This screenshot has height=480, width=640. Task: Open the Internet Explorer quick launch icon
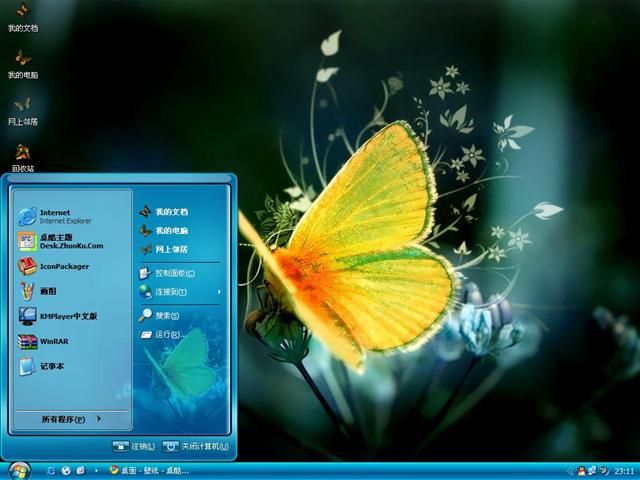(x=51, y=471)
